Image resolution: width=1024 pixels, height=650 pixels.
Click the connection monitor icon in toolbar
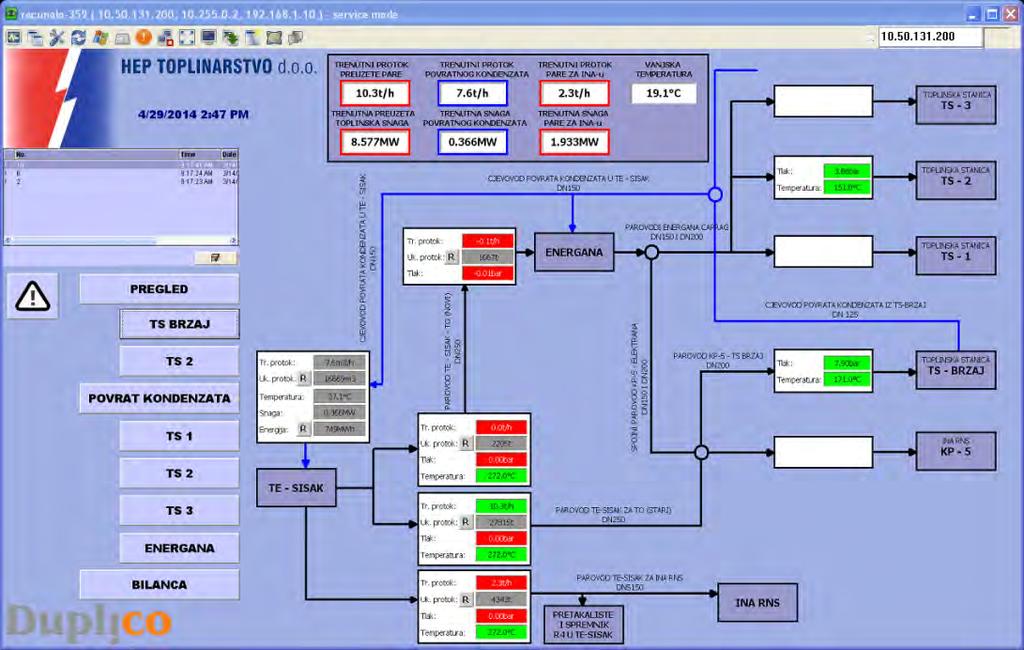14,38
